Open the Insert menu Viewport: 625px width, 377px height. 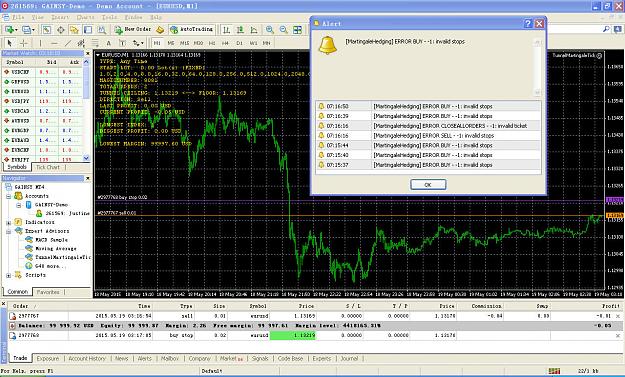[x=60, y=17]
